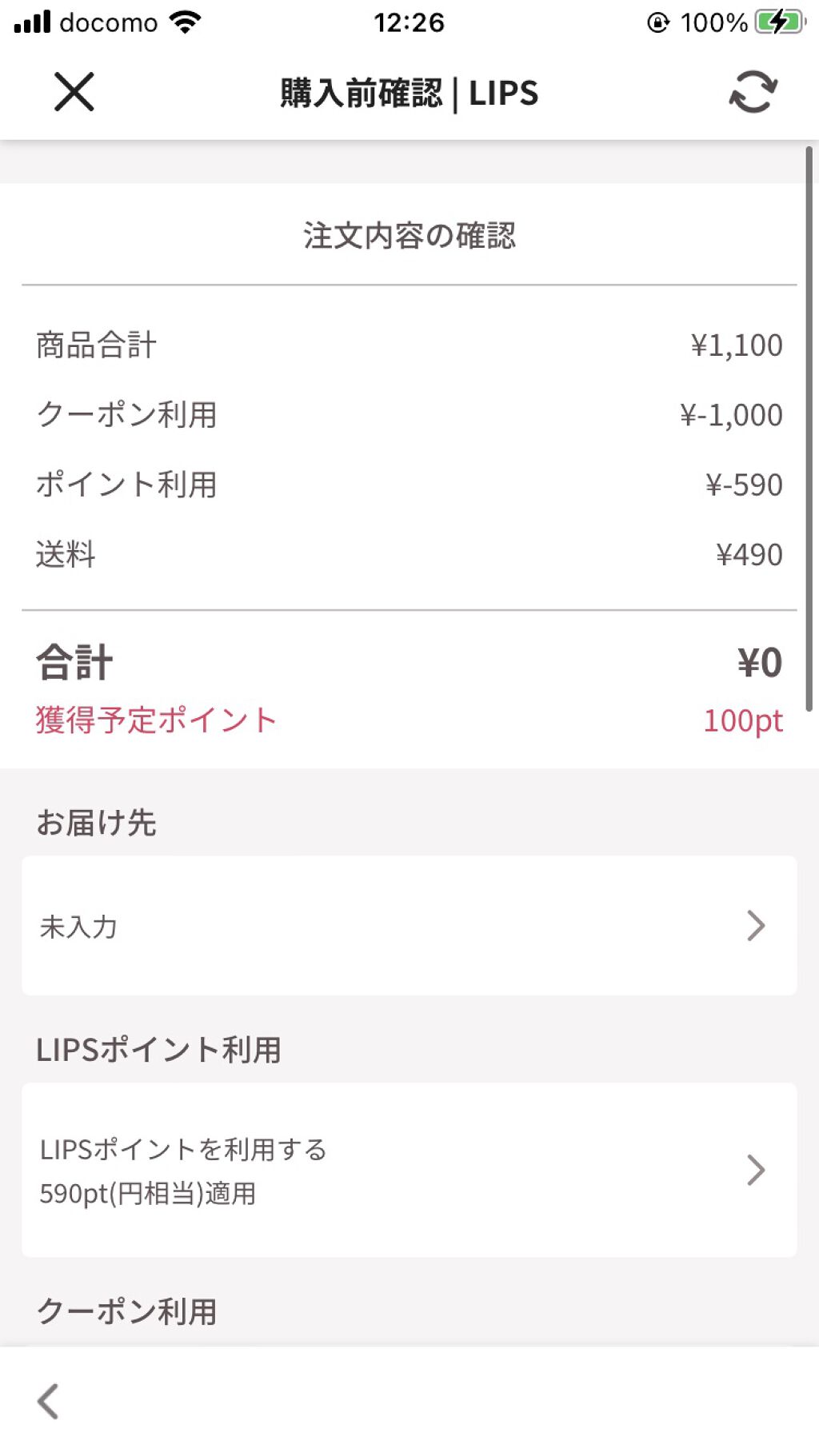Viewport: 819px width, 1456px height.
Task: Tap the クーポン利用 section heading
Action: 126,1311
